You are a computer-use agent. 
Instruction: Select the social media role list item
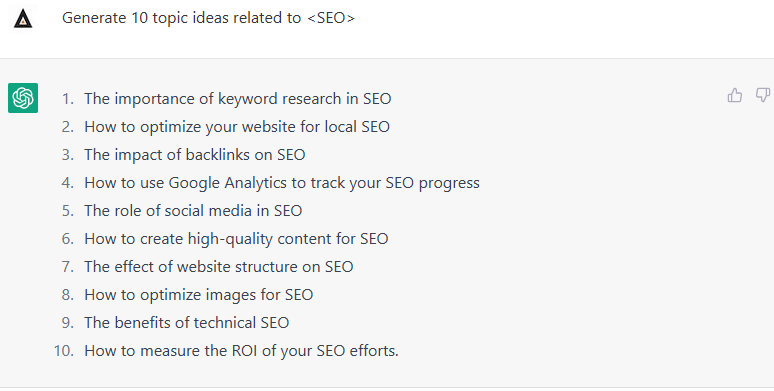[193, 210]
